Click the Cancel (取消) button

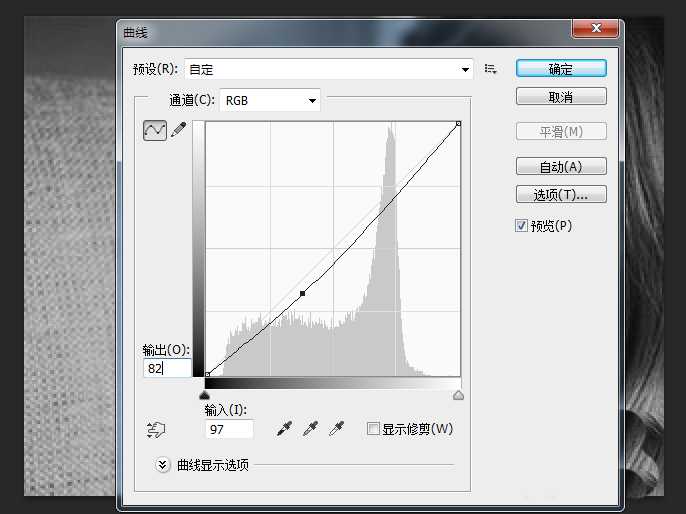561,97
